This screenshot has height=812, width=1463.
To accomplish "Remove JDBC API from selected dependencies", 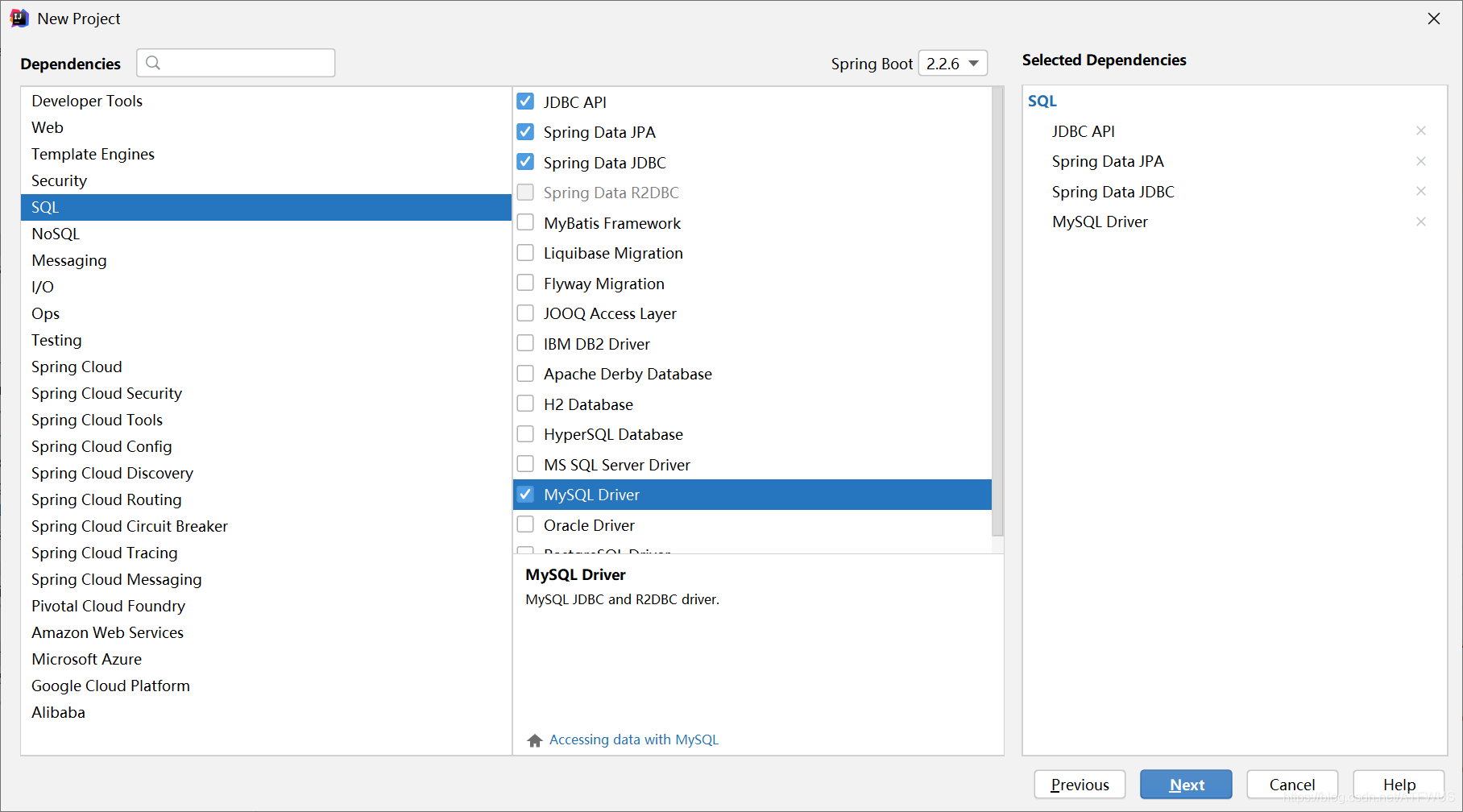I will click(x=1421, y=130).
